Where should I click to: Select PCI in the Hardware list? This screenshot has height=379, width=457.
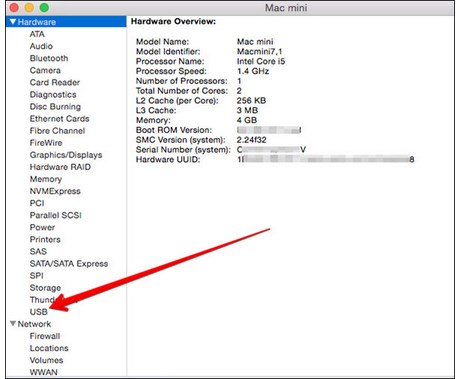[37, 203]
